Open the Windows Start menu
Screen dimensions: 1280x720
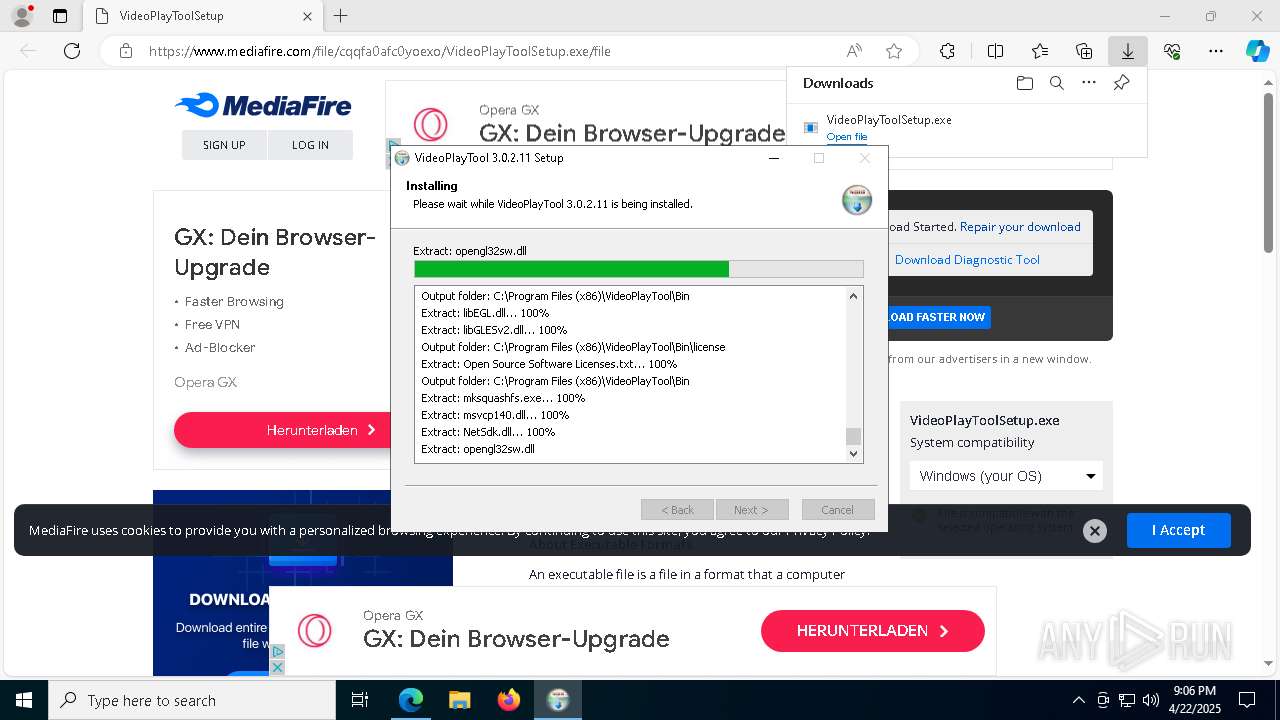click(23, 700)
